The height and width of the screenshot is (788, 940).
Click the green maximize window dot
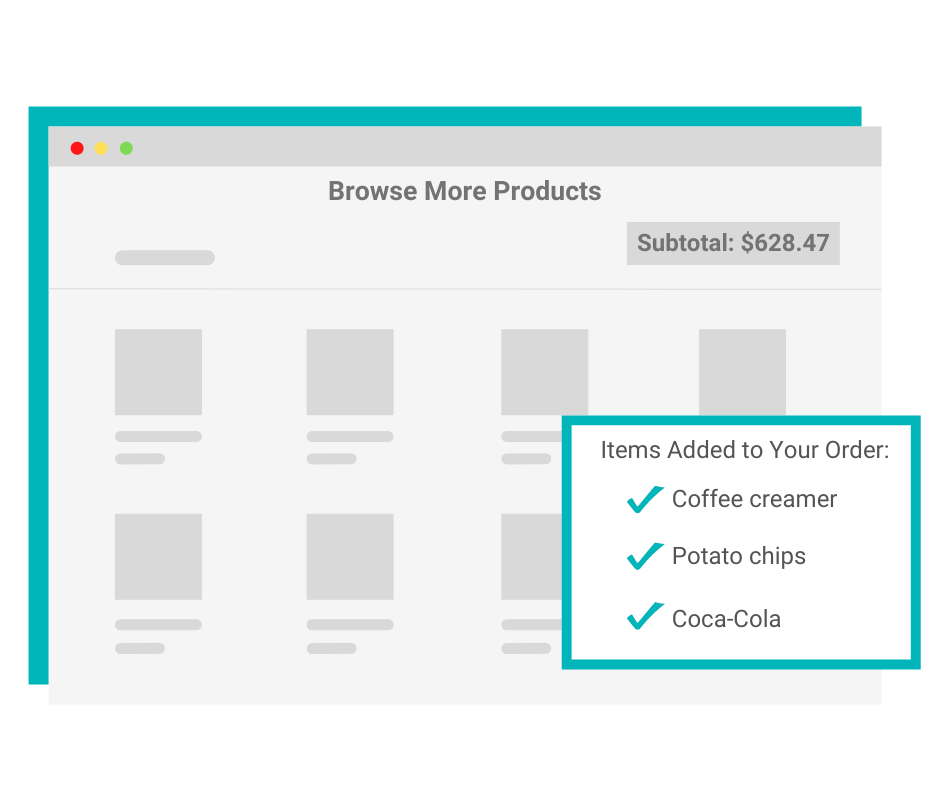126,148
